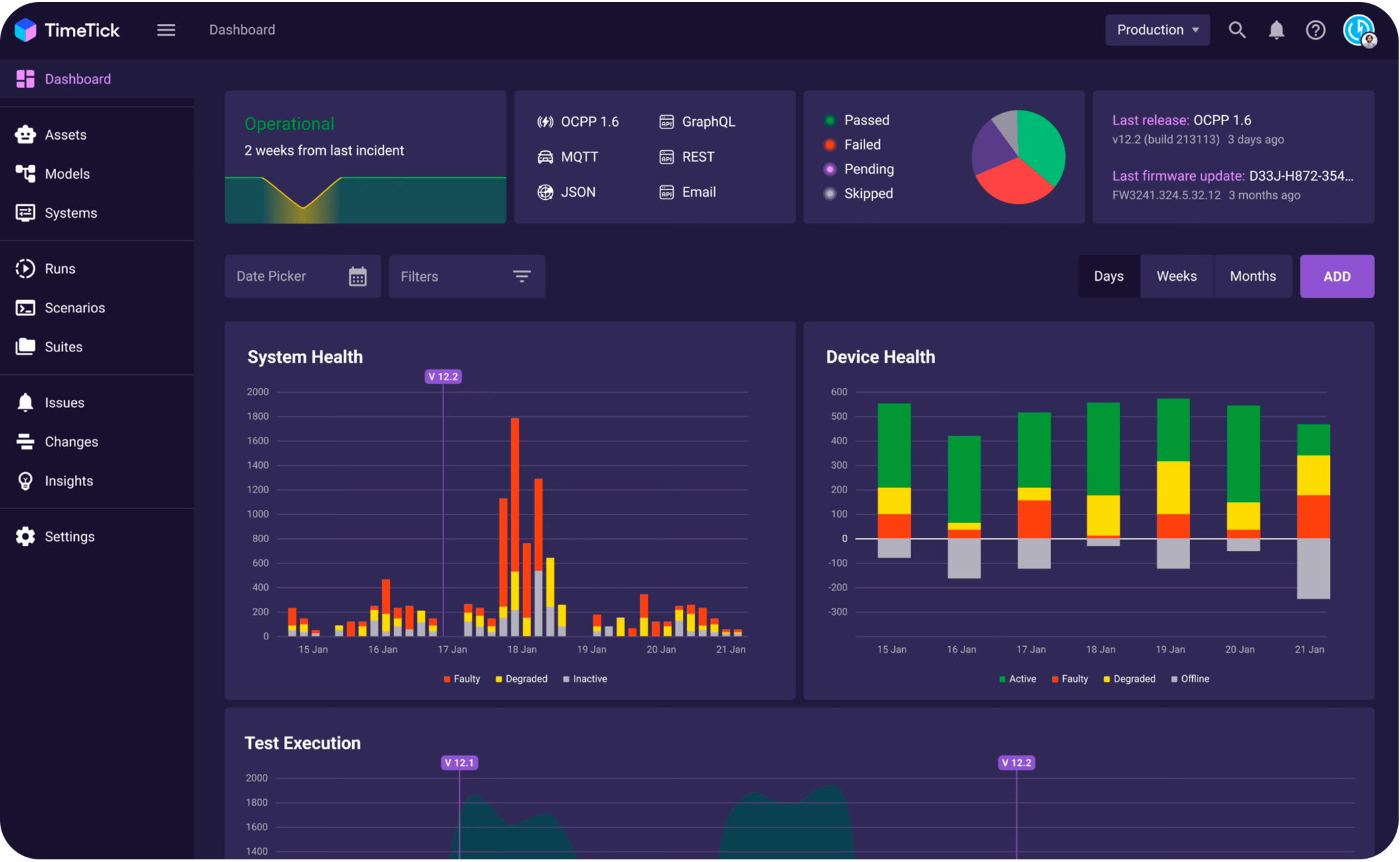This screenshot has height=862, width=1400.
Task: Switch to Days view
Action: pyautogui.click(x=1109, y=276)
